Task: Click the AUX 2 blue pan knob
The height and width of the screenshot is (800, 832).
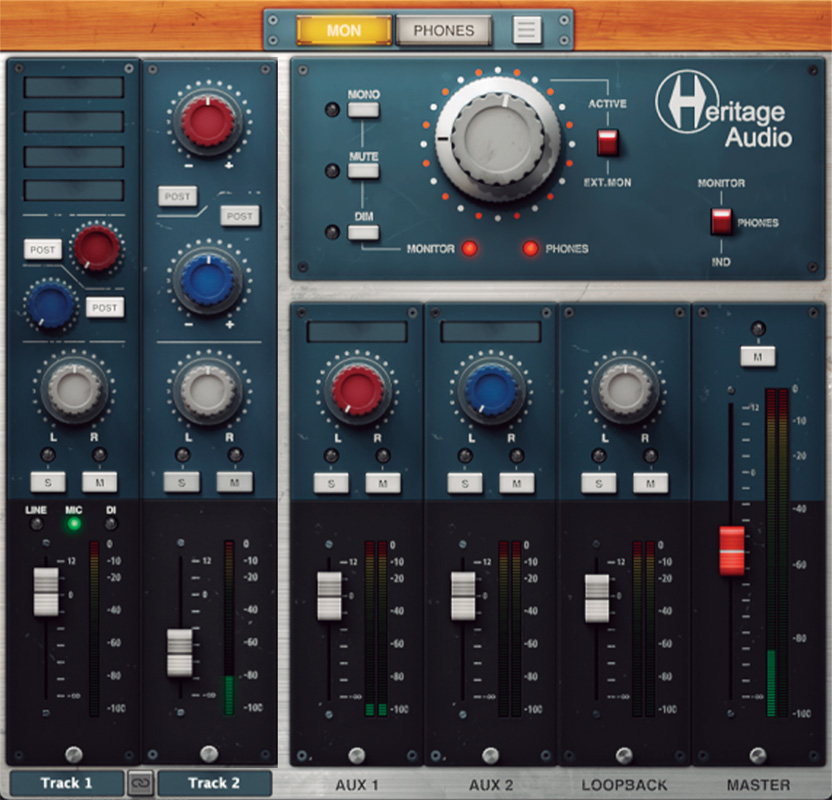Action: [491, 391]
